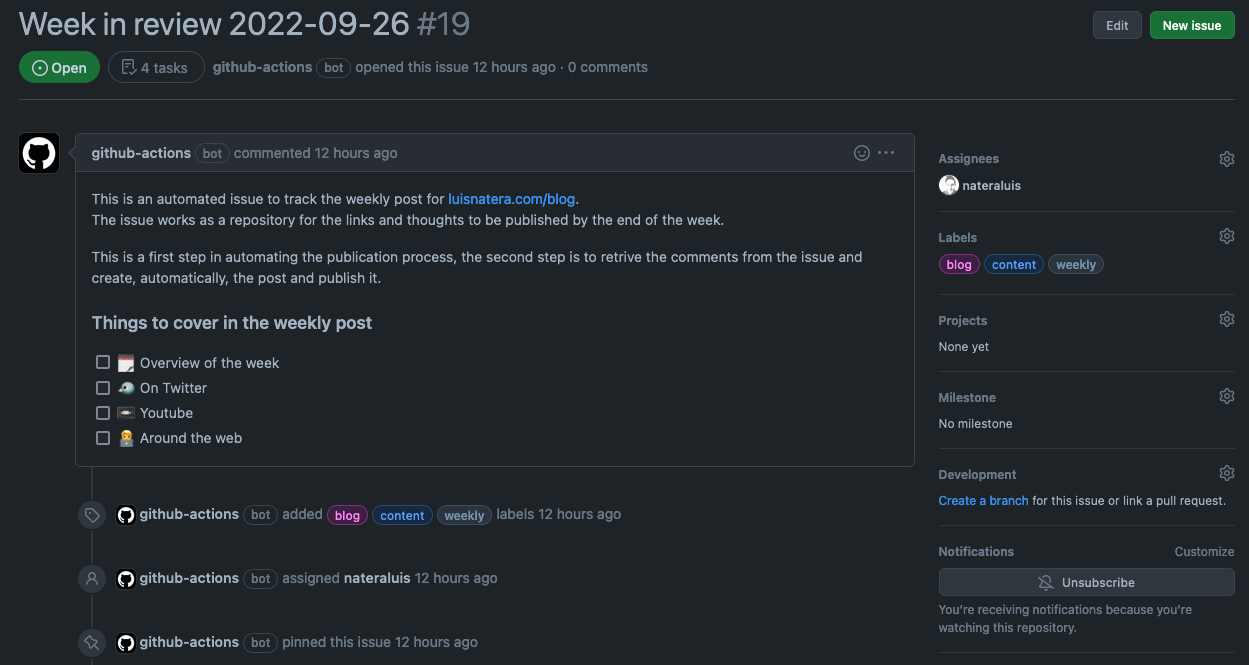1249x665 pixels.
Task: Click the weekly label in the sidebar
Action: [x=1076, y=265]
